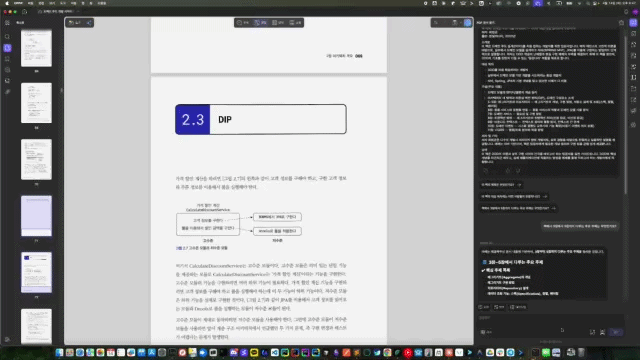
Task: Click the home icon in chat panel header
Action: [x=621, y=23]
